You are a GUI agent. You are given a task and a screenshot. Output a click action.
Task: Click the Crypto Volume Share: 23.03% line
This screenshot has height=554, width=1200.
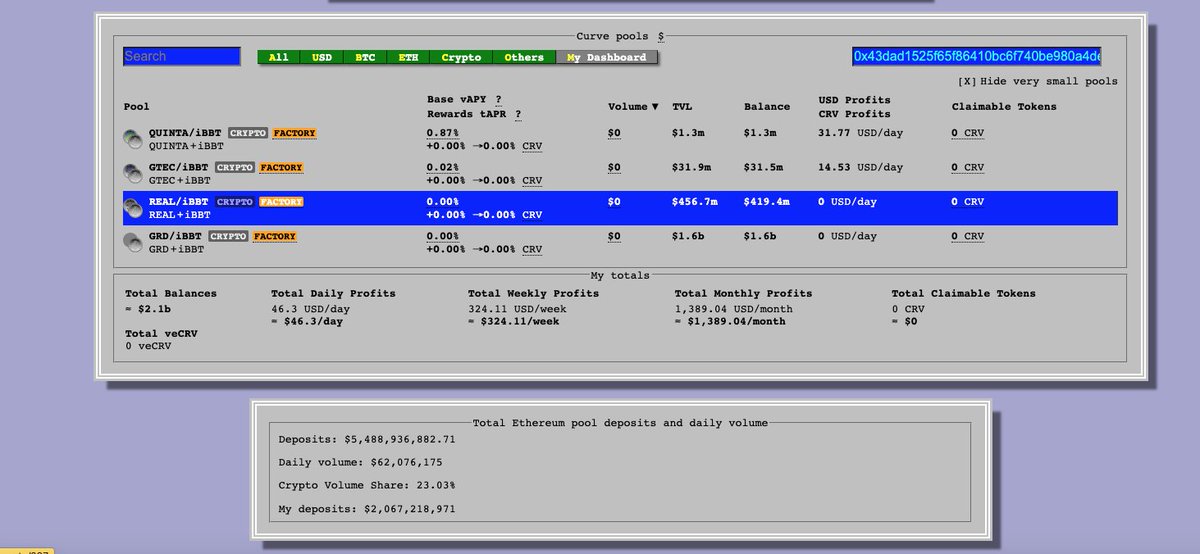(x=367, y=484)
